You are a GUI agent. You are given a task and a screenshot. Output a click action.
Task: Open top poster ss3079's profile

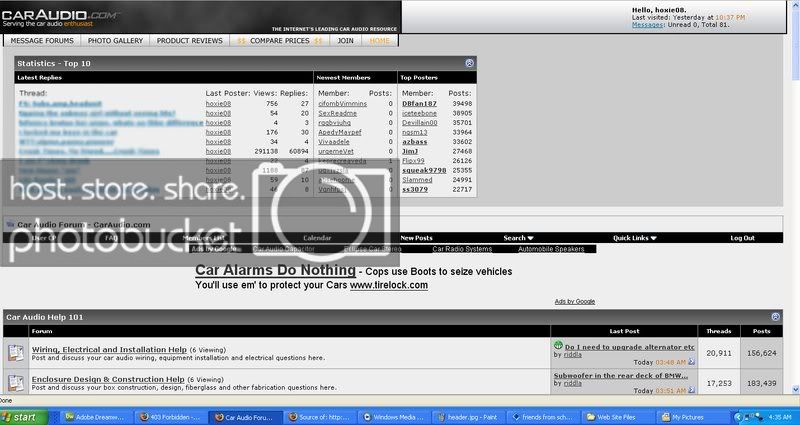415,189
